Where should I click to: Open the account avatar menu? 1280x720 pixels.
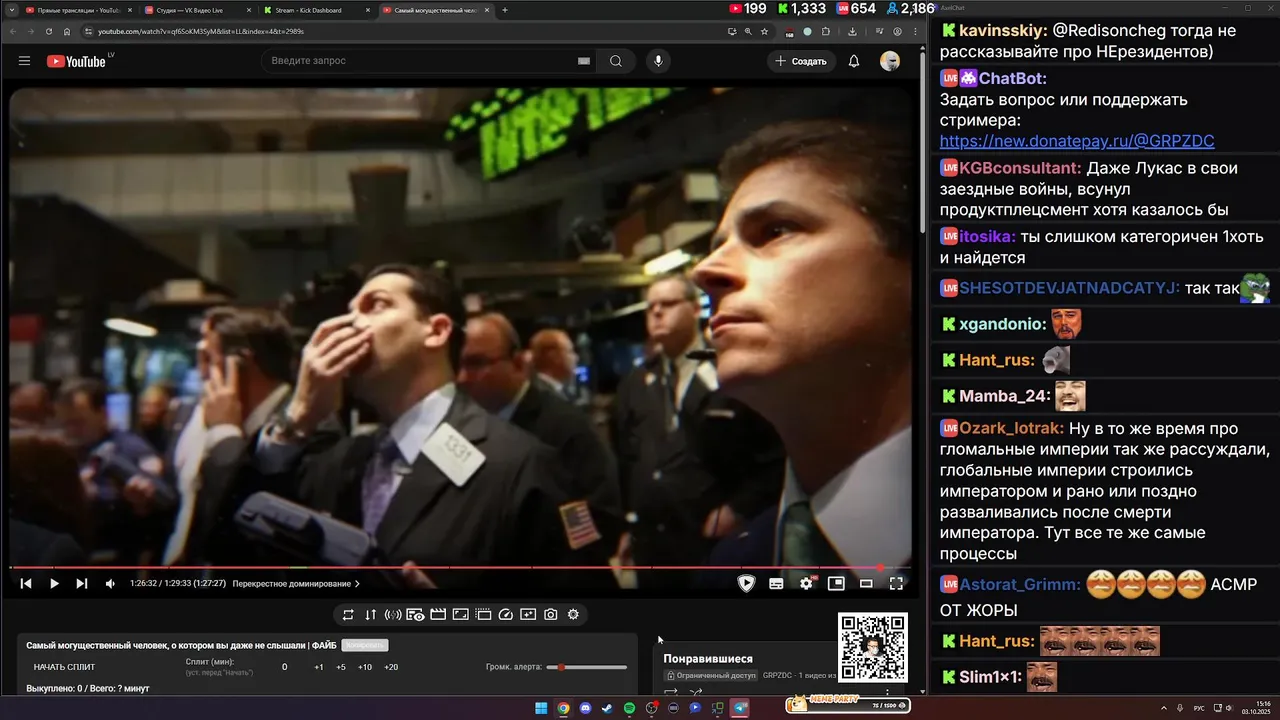pyautogui.click(x=890, y=61)
